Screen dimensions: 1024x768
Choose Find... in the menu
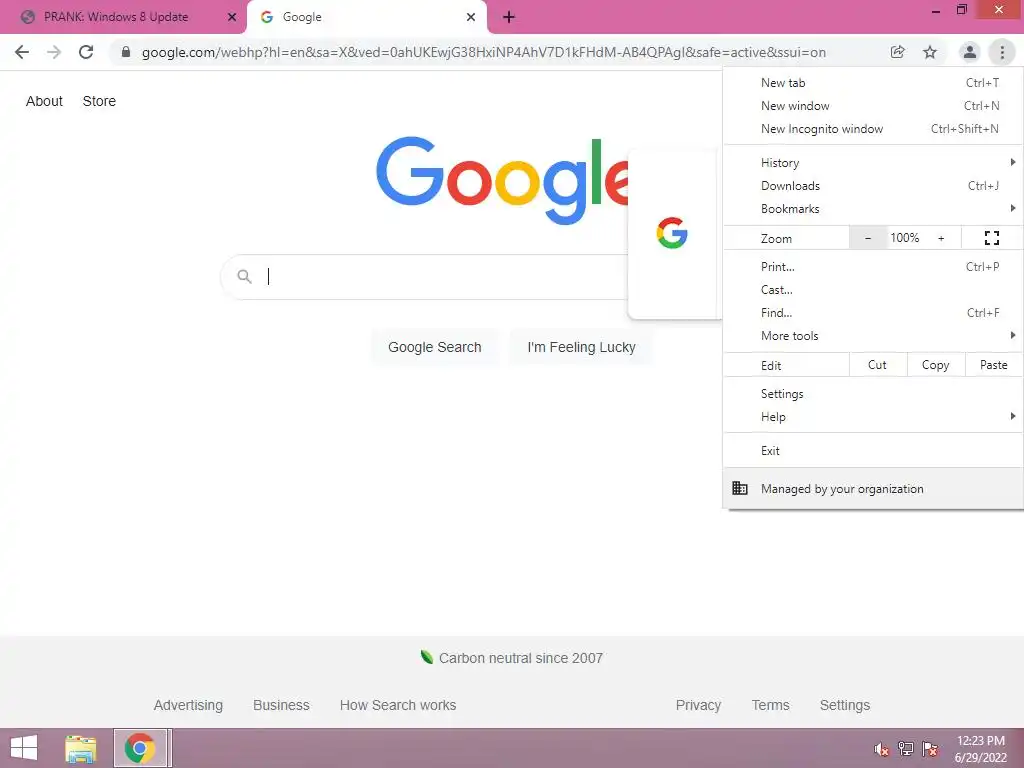tap(872, 313)
